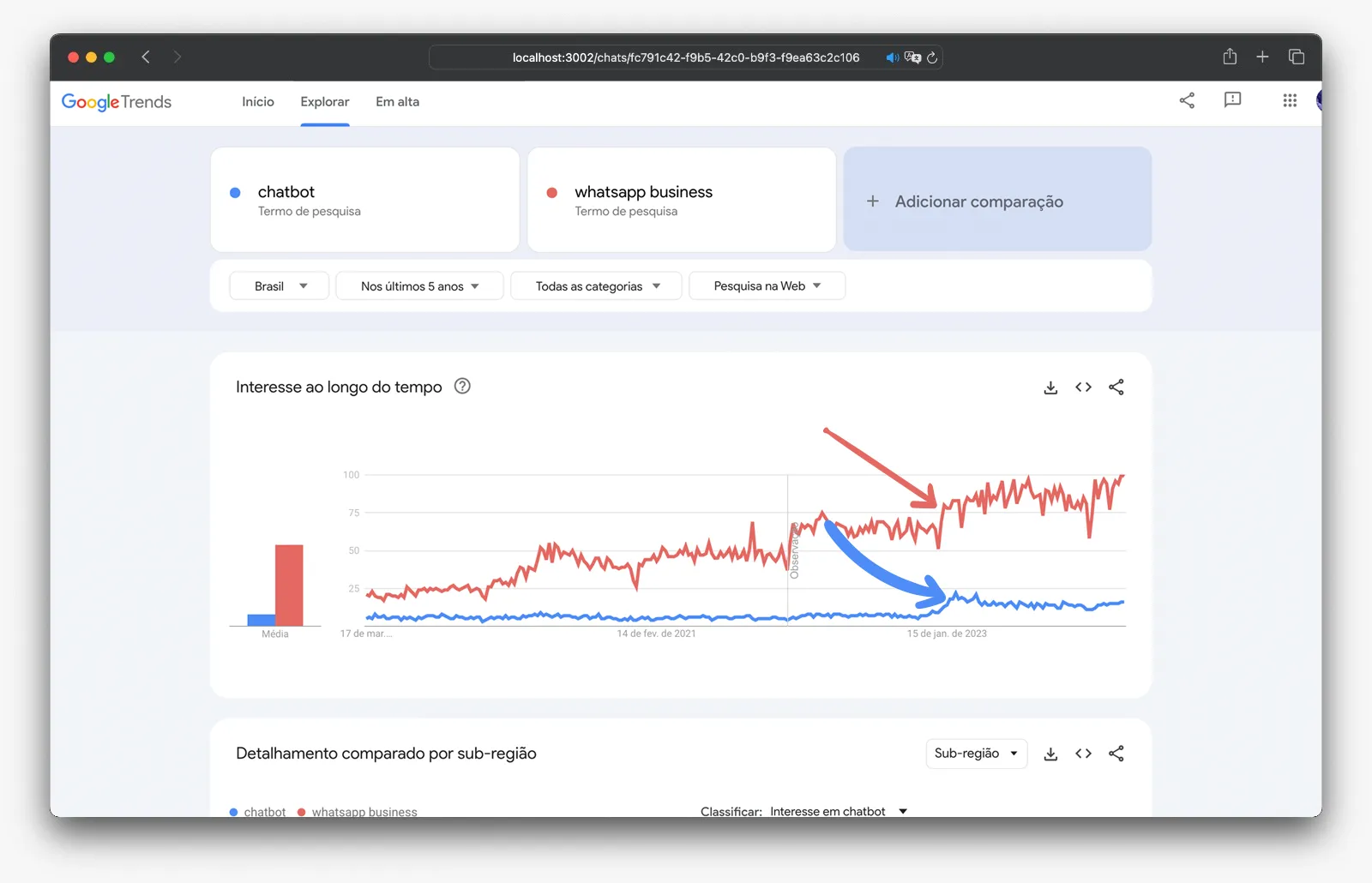1372x883 pixels.
Task: Click the Google Trends logo
Action: 117,102
